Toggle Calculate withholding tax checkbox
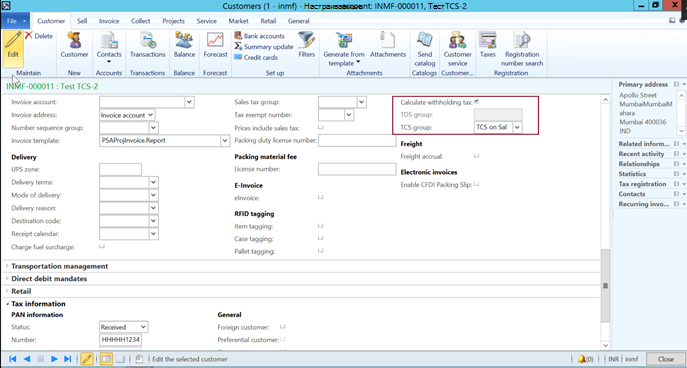The image size is (687, 368). tap(476, 102)
